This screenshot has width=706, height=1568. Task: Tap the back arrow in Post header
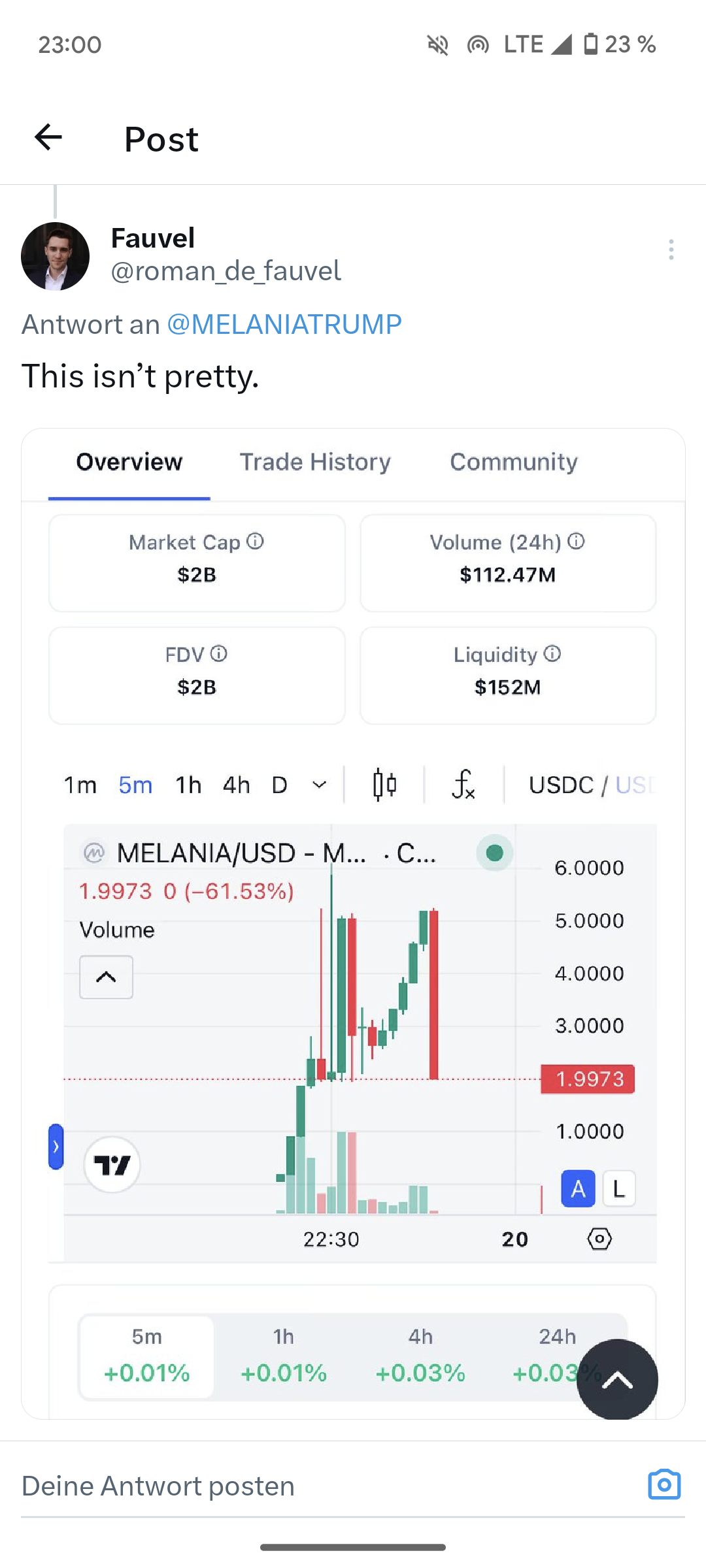point(48,137)
